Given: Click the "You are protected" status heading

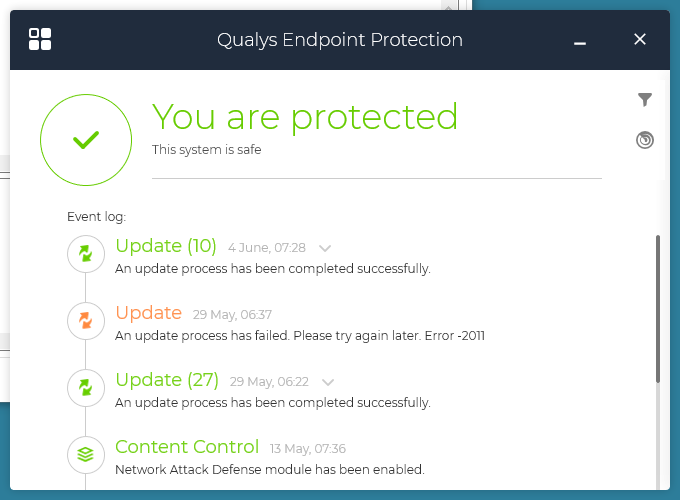Looking at the screenshot, I should (305, 117).
